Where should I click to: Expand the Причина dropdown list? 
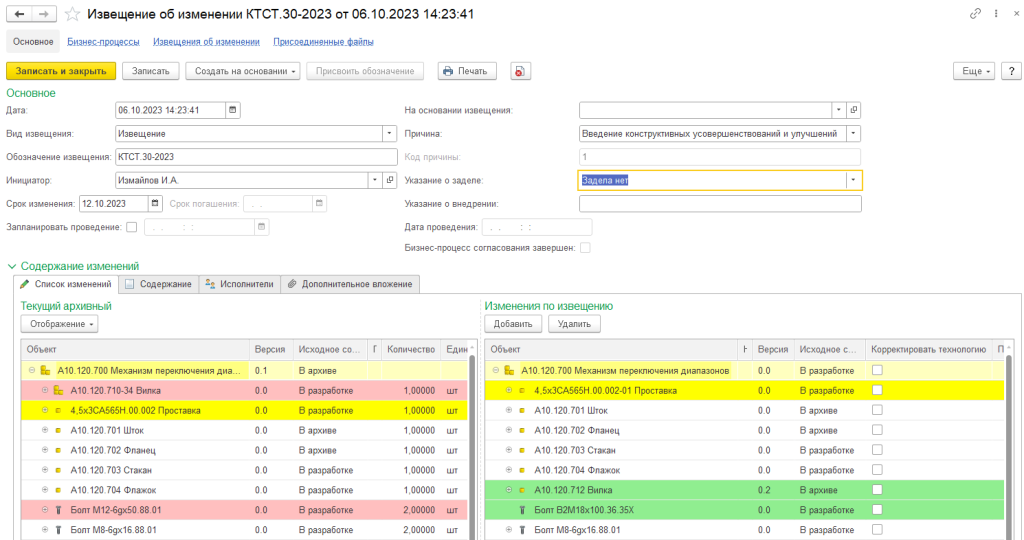(x=853, y=133)
